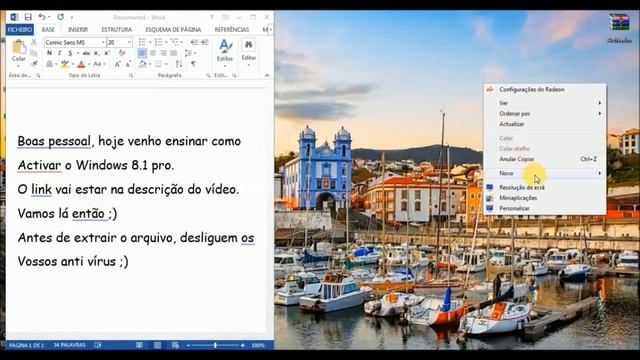Toggle align left paragraph button

[142, 53]
